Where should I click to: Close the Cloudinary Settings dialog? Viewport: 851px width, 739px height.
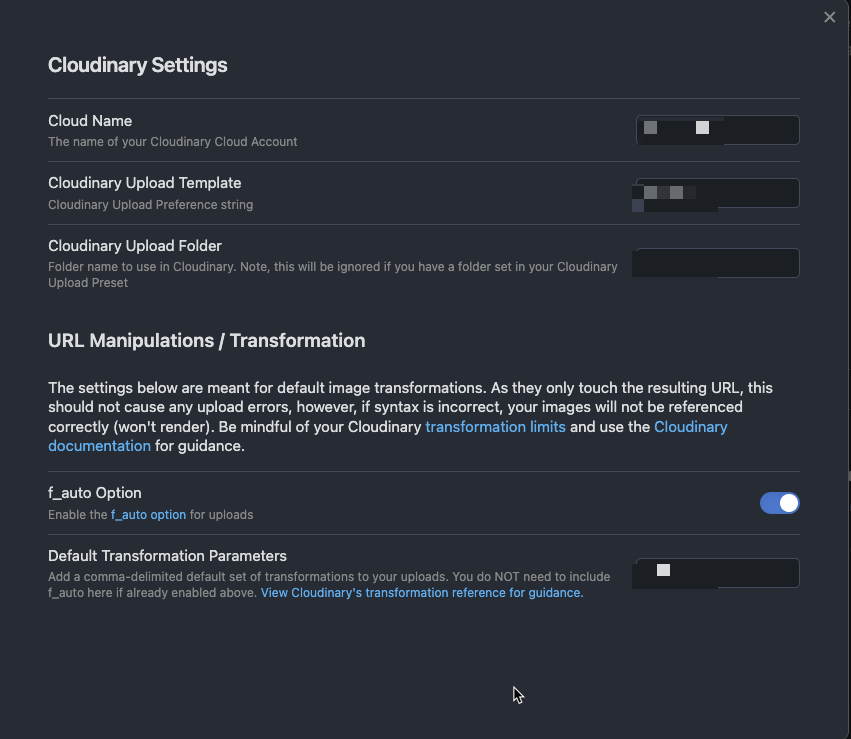tap(829, 17)
